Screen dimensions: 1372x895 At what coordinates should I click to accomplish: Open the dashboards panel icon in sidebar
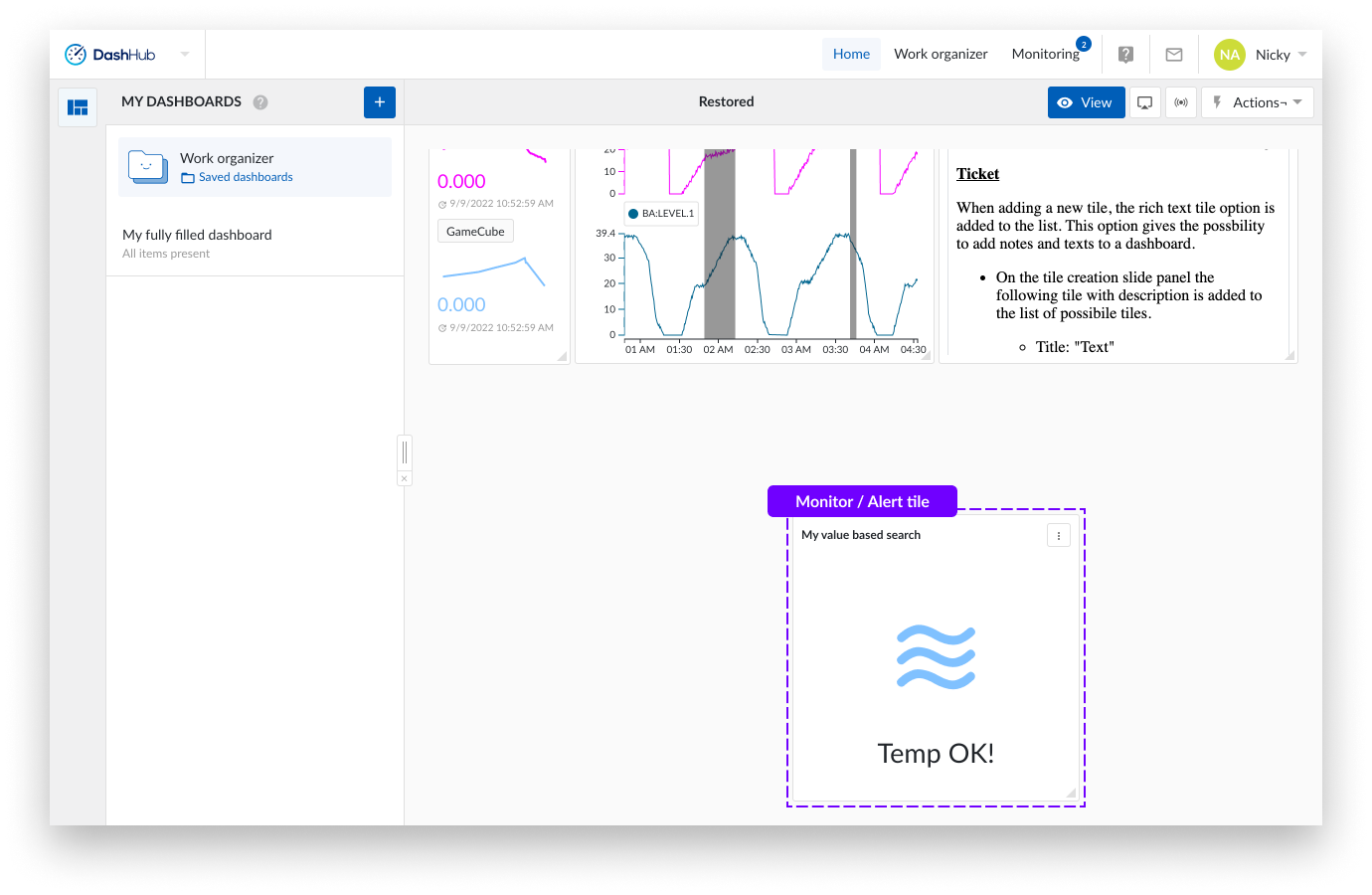tap(78, 107)
